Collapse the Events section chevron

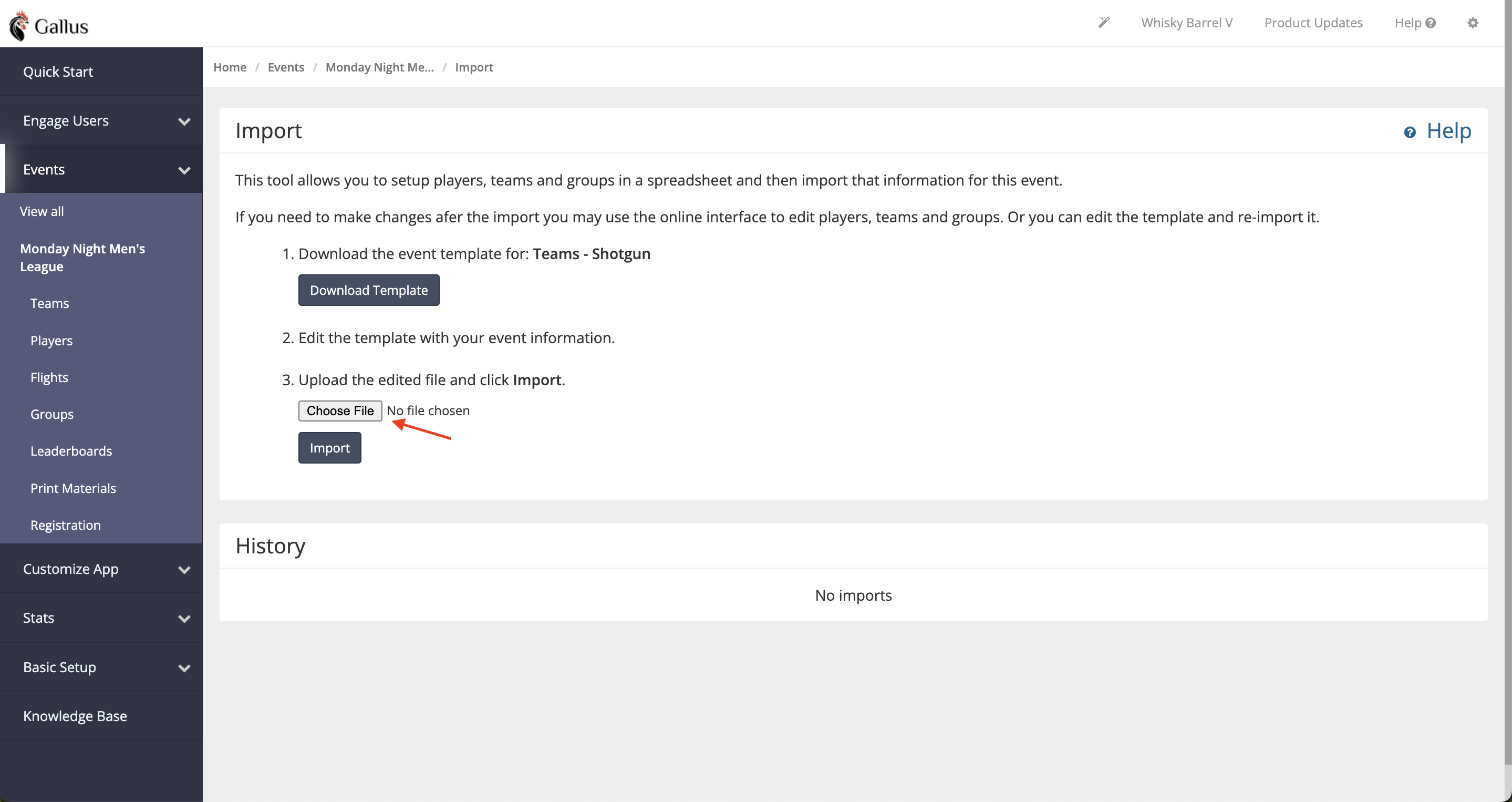click(x=184, y=170)
